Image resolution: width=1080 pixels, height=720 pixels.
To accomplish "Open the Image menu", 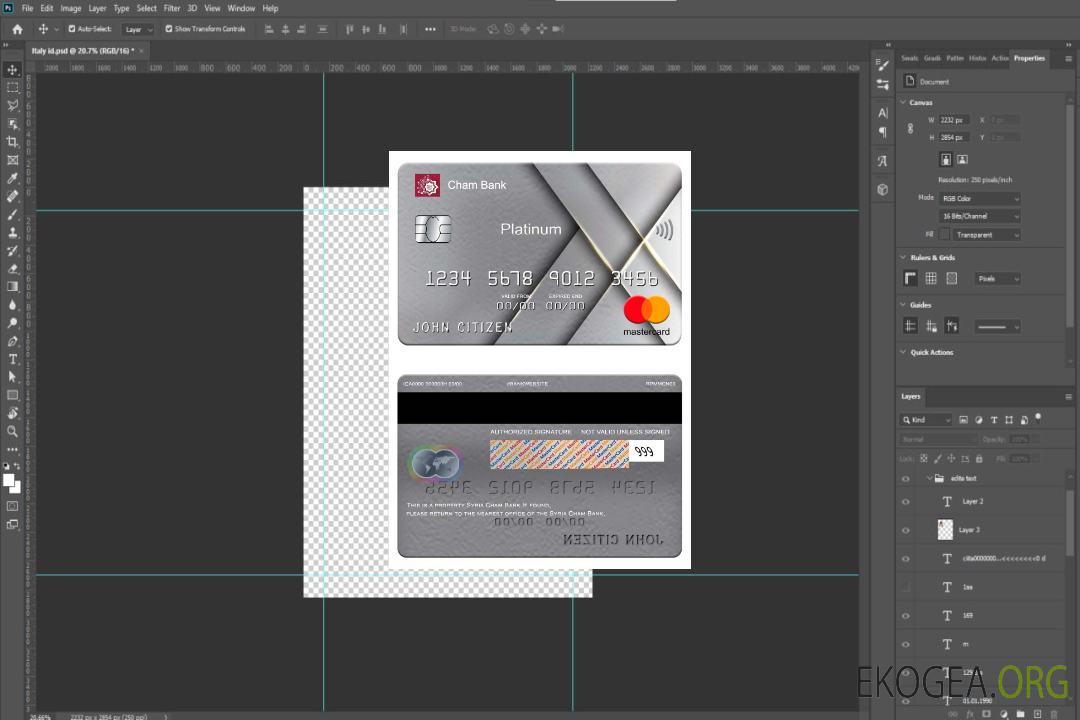I will [71, 8].
